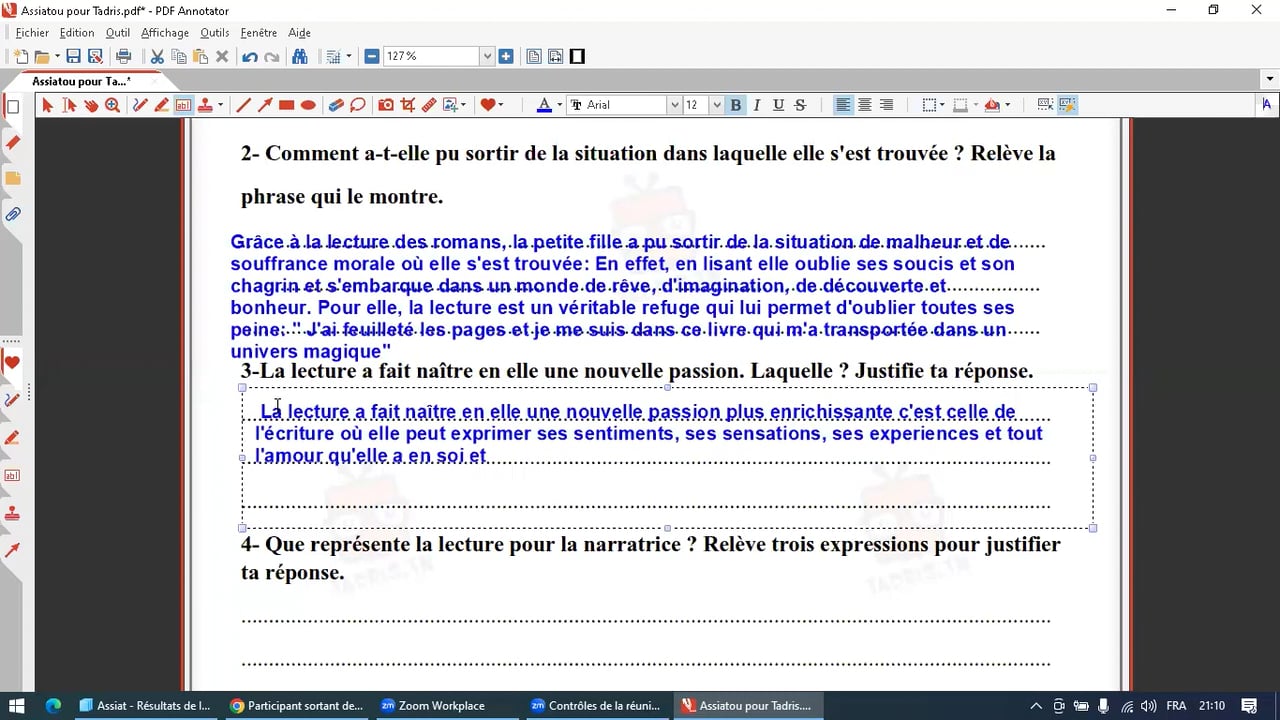Select the arrow pointer selection tool
1280x720 pixels.
(x=47, y=105)
